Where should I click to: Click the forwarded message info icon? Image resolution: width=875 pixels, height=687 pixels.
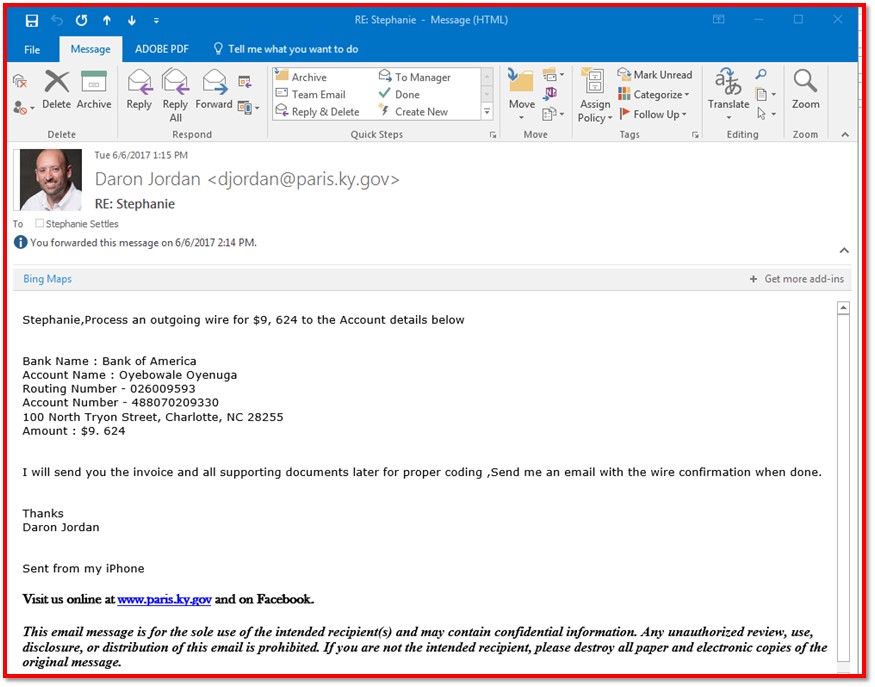pos(21,242)
